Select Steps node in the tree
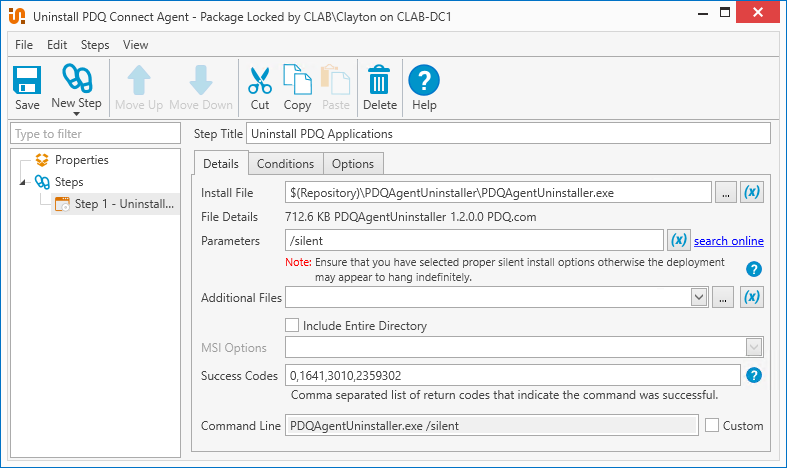787x468 pixels. point(69,182)
